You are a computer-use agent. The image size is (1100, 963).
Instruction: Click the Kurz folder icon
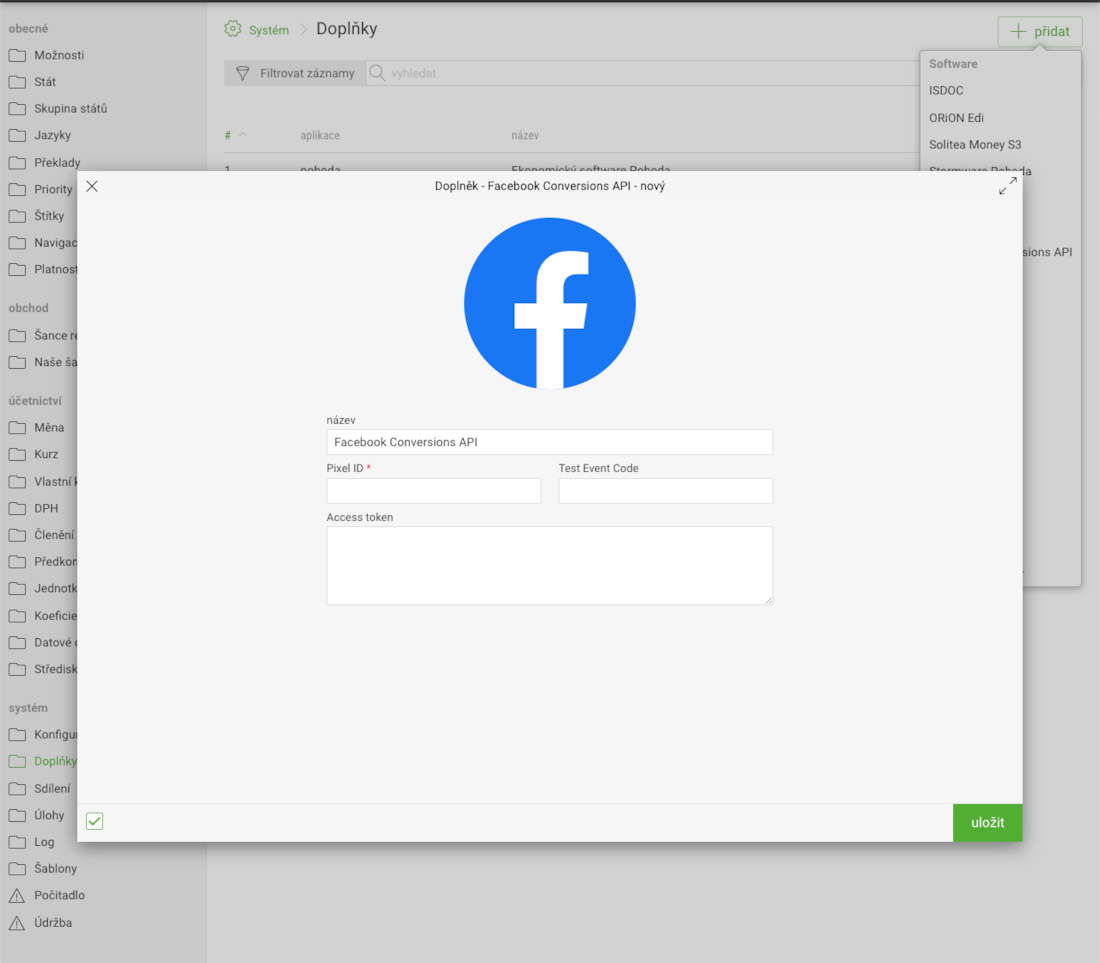[18, 454]
